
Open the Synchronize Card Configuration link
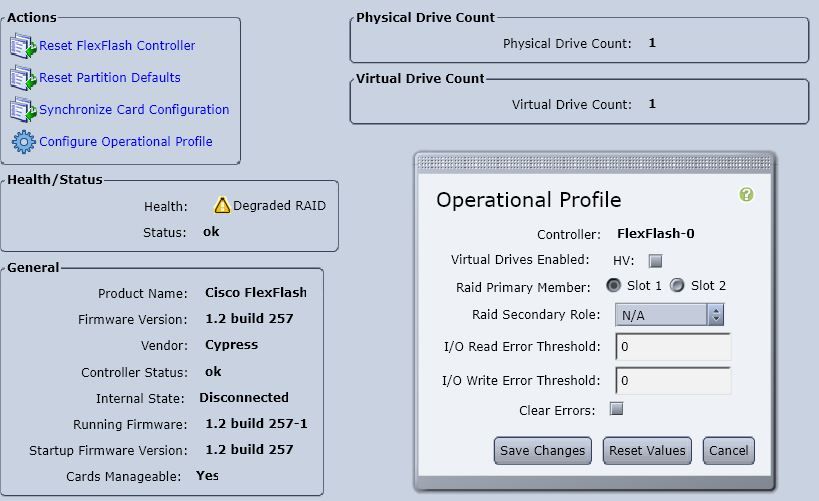[x=134, y=110]
